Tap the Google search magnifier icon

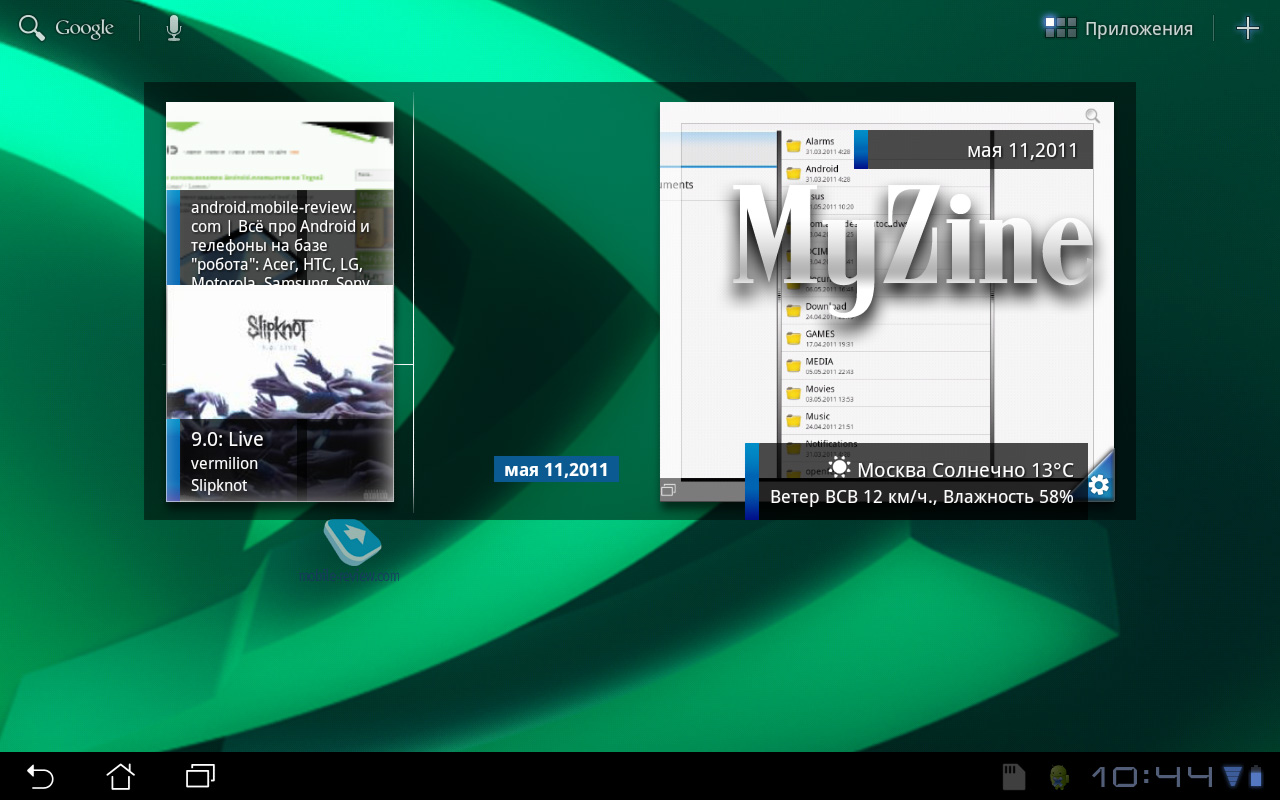point(33,28)
